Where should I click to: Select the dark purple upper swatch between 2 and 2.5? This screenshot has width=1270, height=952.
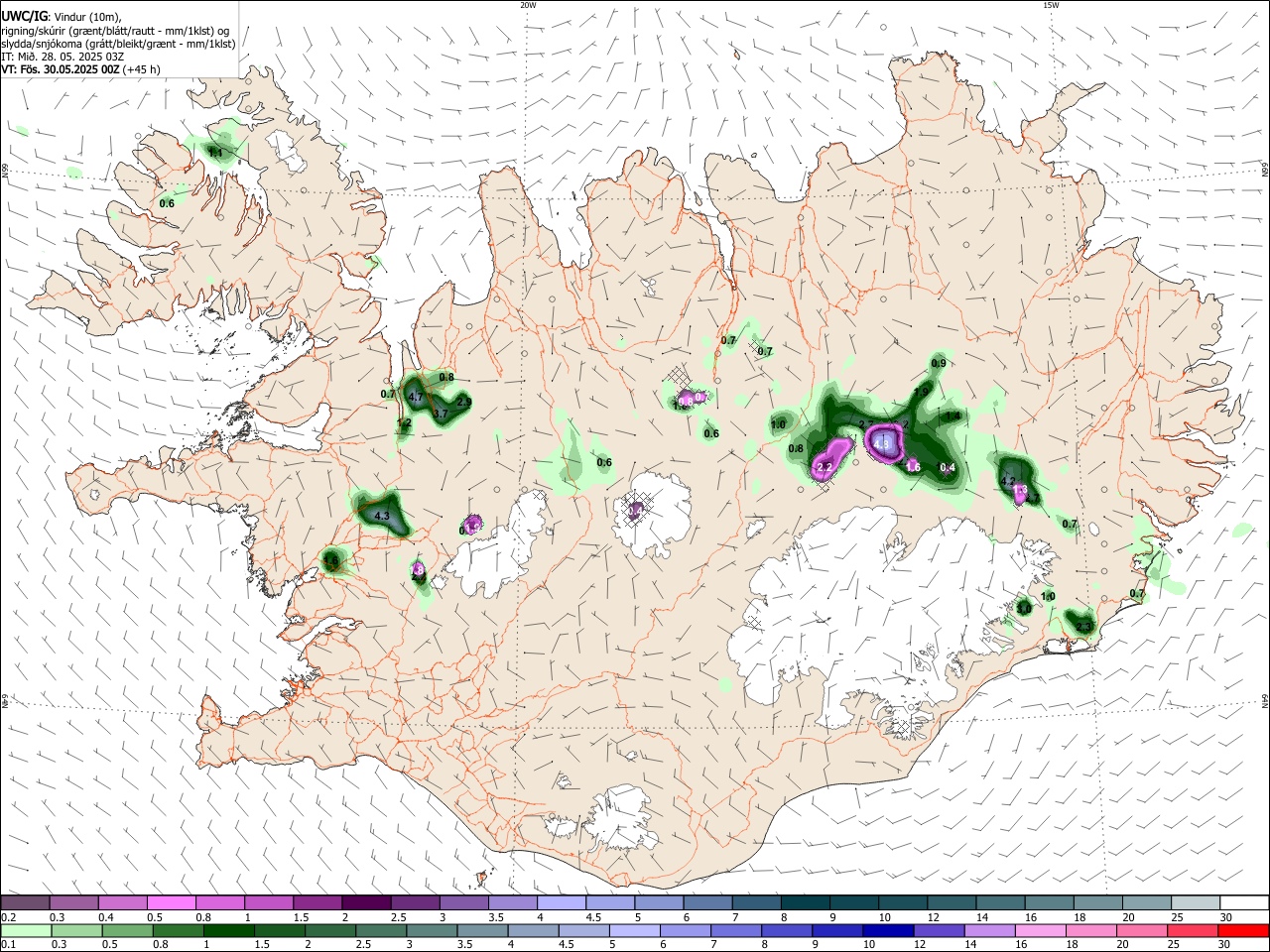366,902
